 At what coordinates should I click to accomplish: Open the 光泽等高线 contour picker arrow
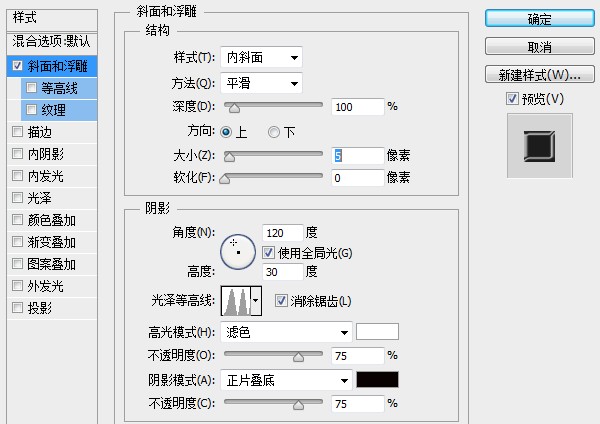(256, 301)
